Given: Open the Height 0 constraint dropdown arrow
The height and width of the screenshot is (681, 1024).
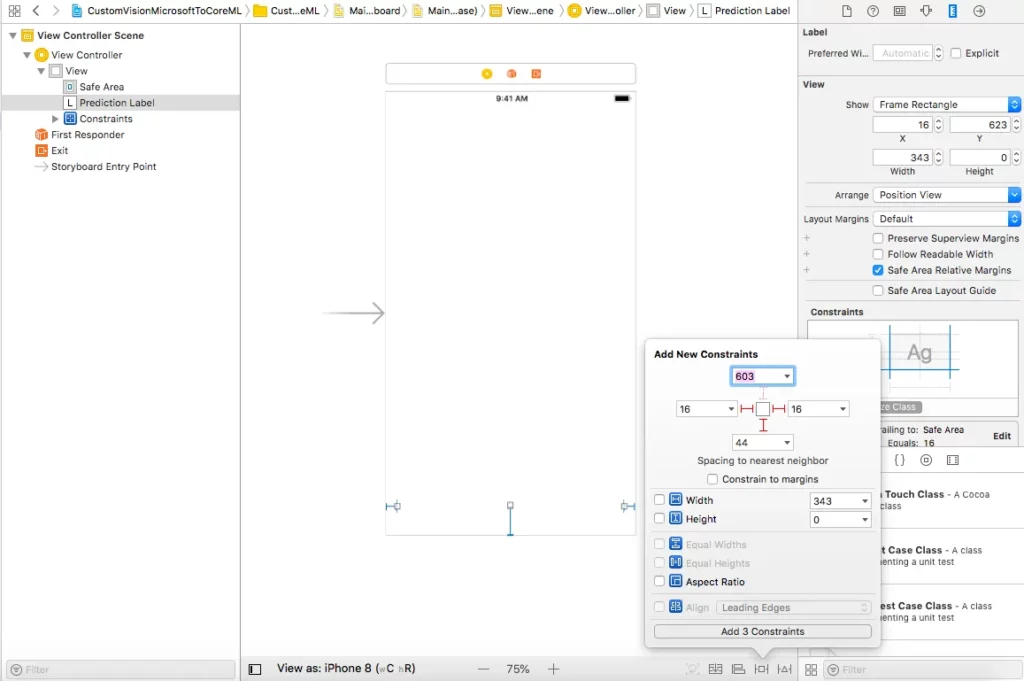Looking at the screenshot, I should point(865,520).
